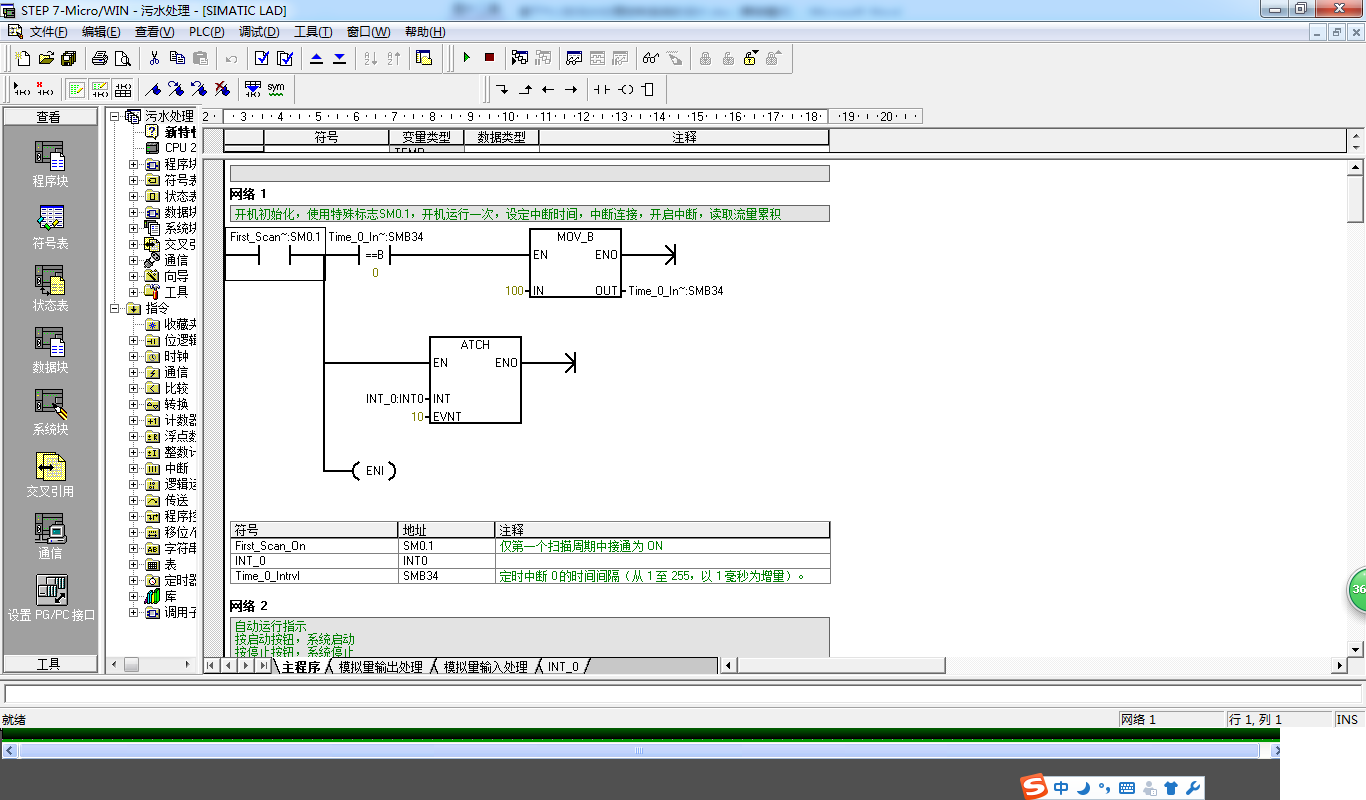
Task: Open the PLC(P) menu
Action: click(x=207, y=32)
